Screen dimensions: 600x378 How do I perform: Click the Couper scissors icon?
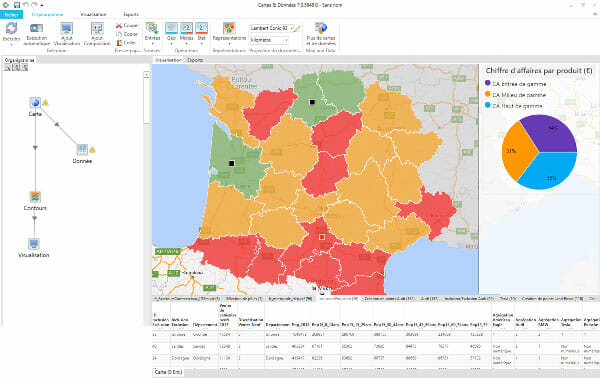(x=119, y=26)
